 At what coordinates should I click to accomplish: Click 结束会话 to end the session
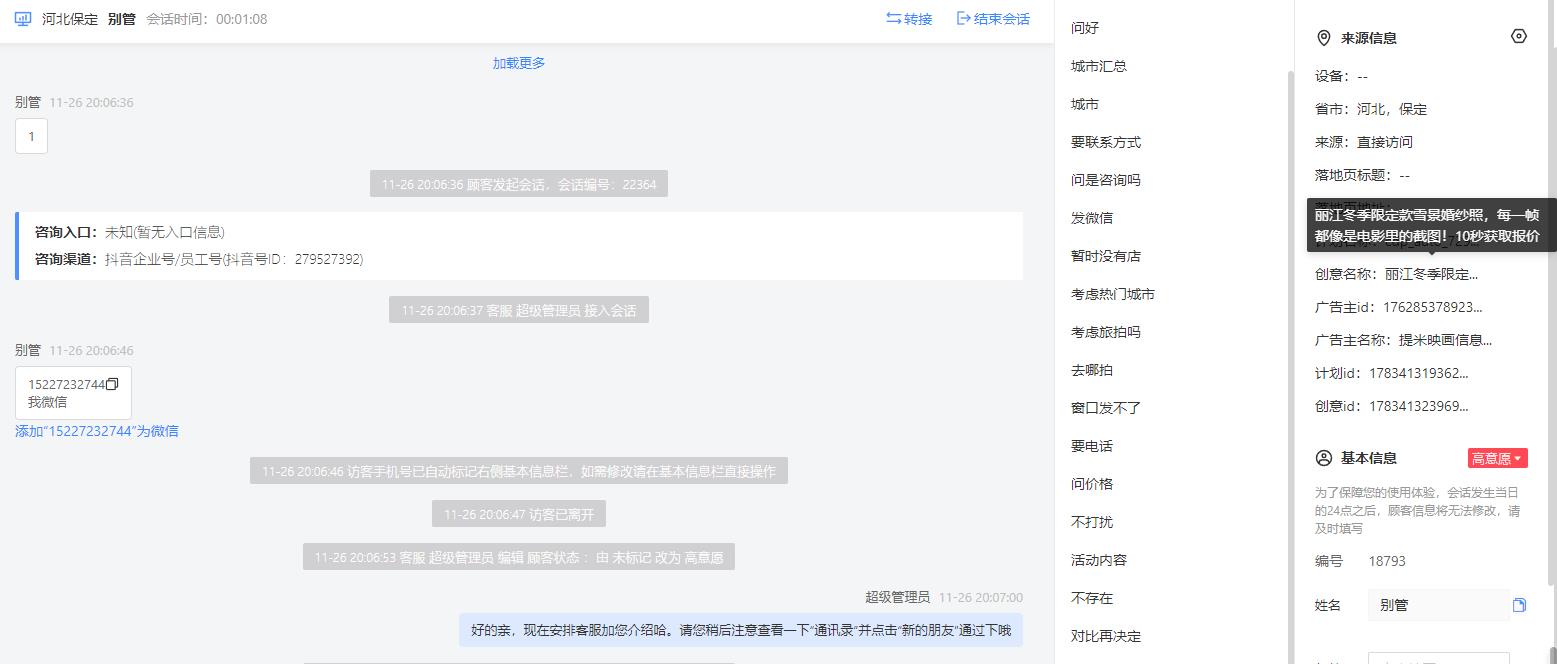(993, 19)
